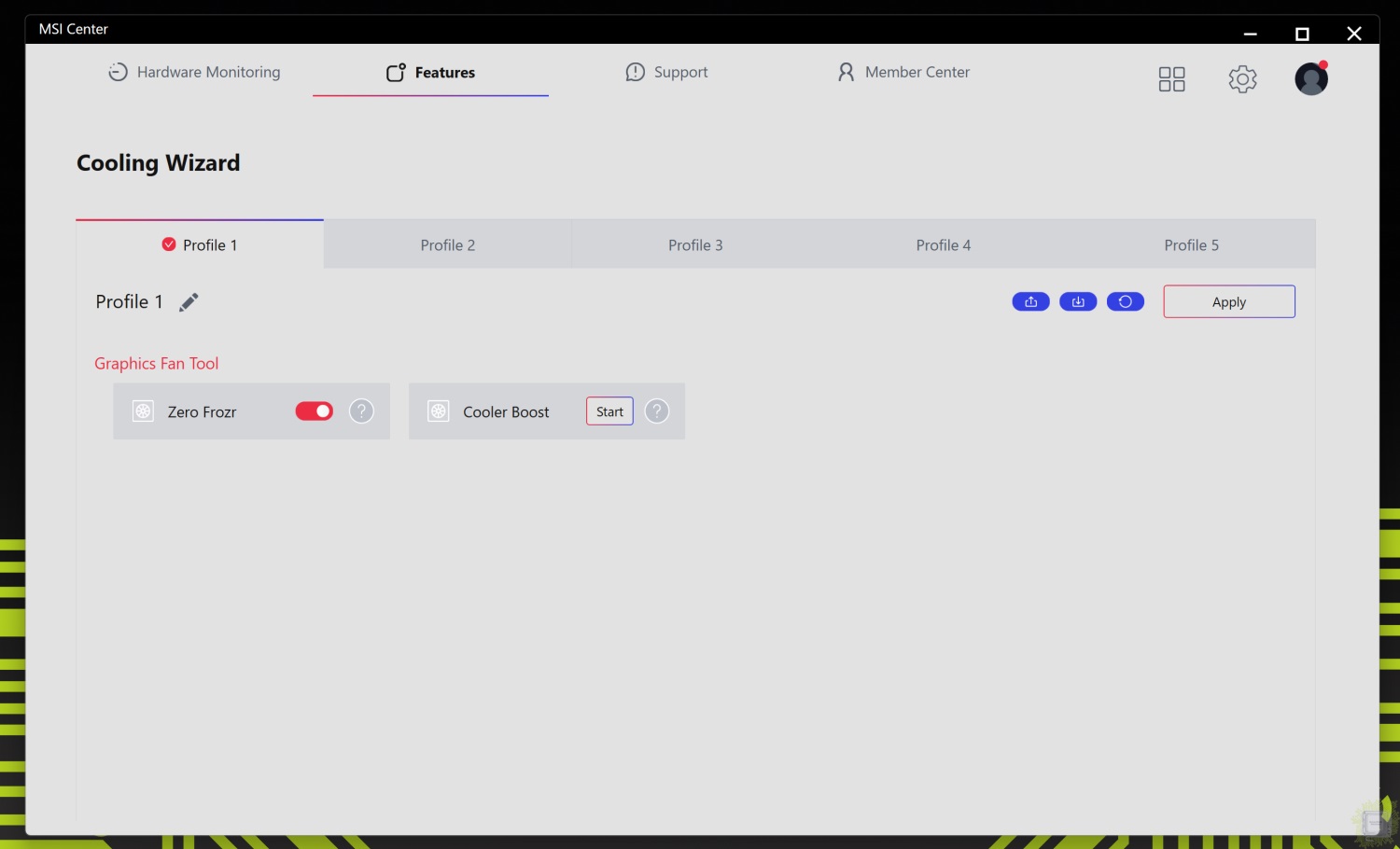Edit the Profile 1 name with pencil icon
1400x849 pixels.
click(x=189, y=302)
